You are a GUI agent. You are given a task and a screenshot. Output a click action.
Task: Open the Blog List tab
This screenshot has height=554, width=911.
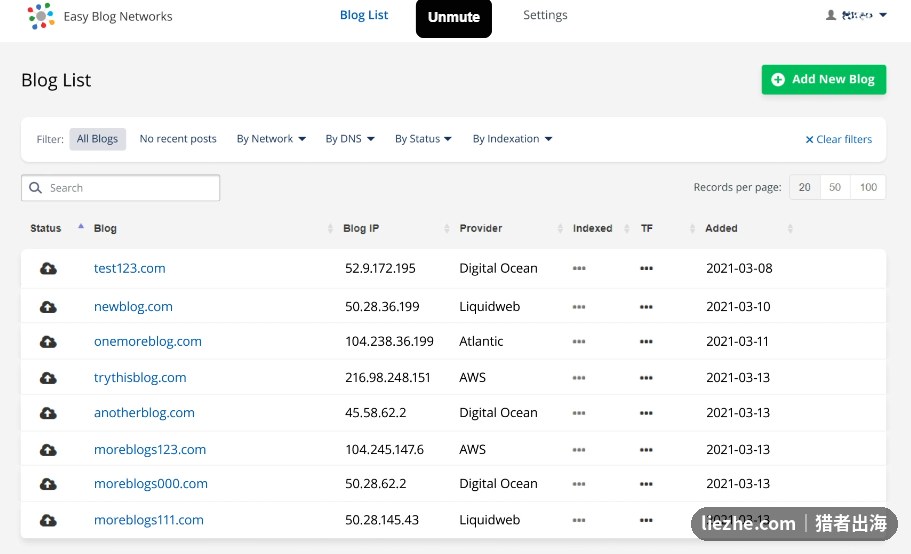(x=364, y=15)
